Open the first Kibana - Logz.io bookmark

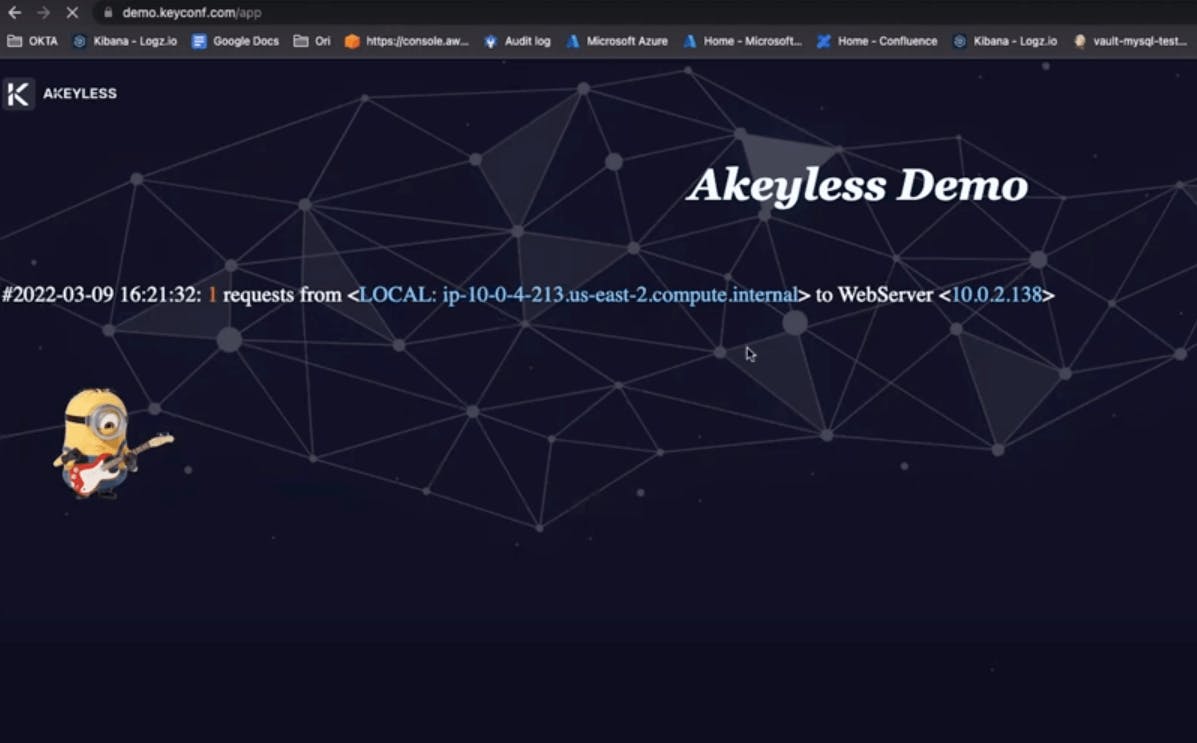[x=125, y=42]
